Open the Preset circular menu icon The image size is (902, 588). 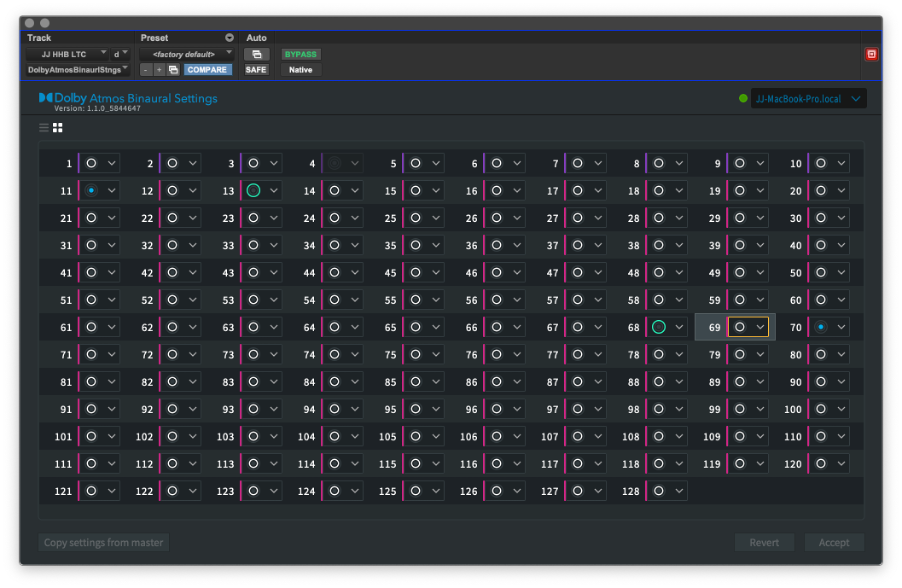pyautogui.click(x=230, y=38)
